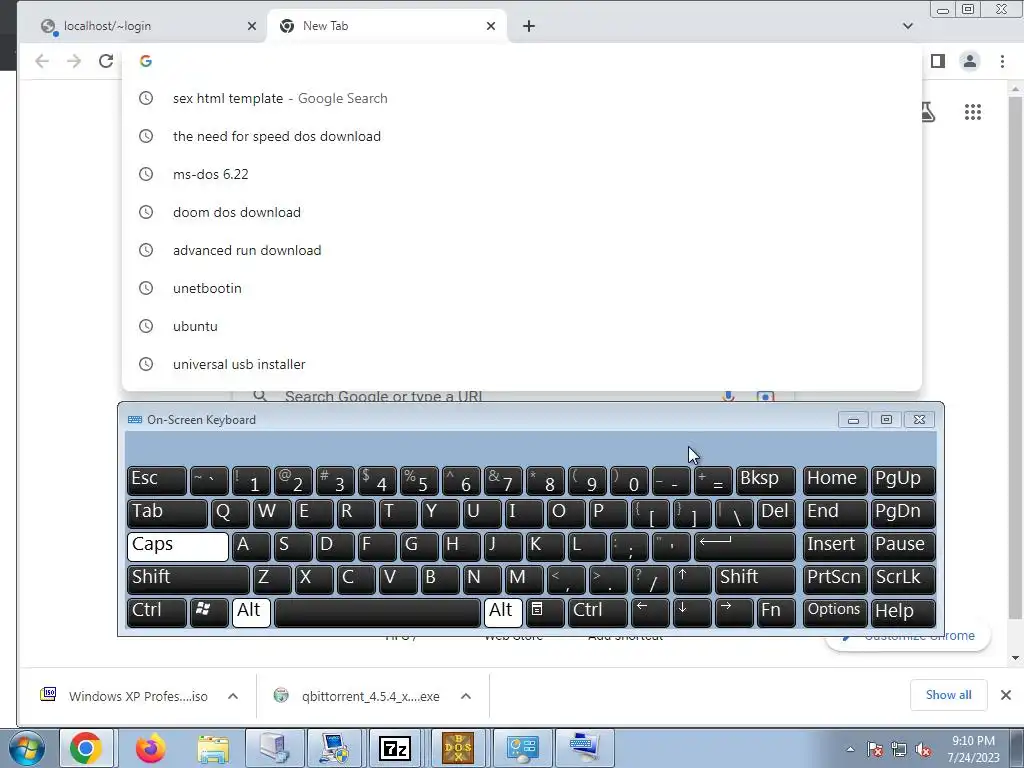Click the Esc key on keyboard
This screenshot has width=1024, height=768.
tap(157, 480)
